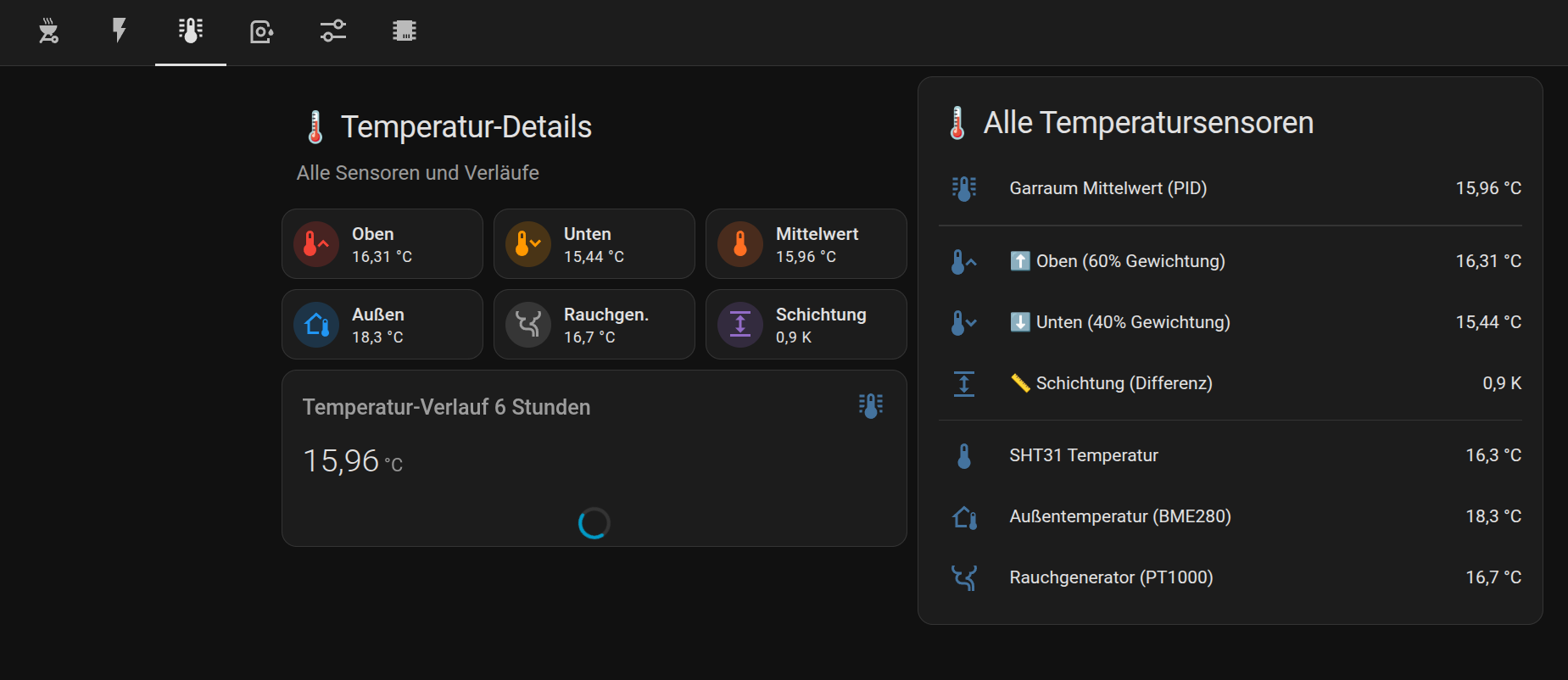Viewport: 1568px width, 680px height.
Task: Click the blue Außen tile home icon
Action: (x=315, y=325)
